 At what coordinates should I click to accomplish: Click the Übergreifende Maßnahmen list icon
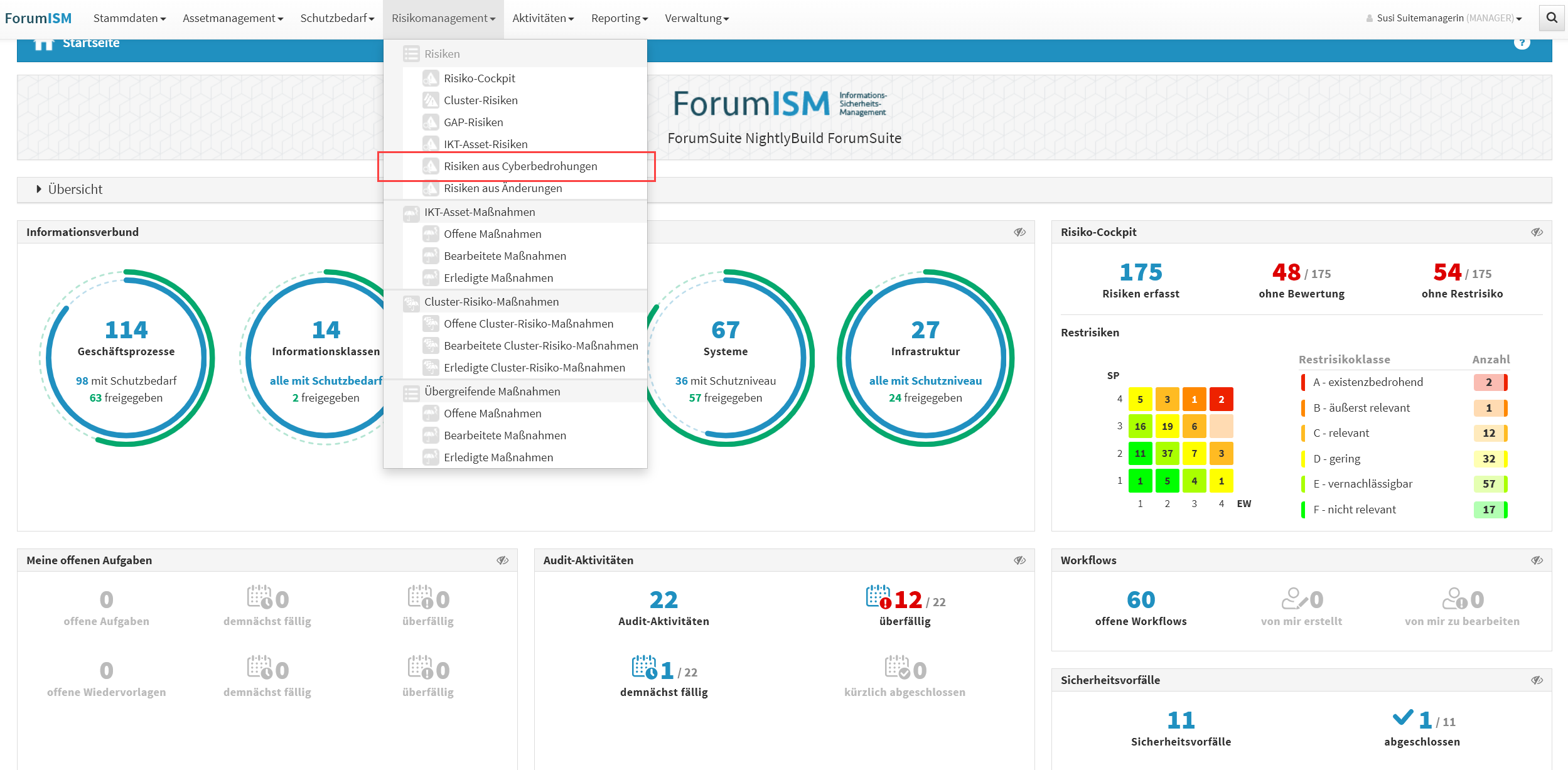click(411, 393)
